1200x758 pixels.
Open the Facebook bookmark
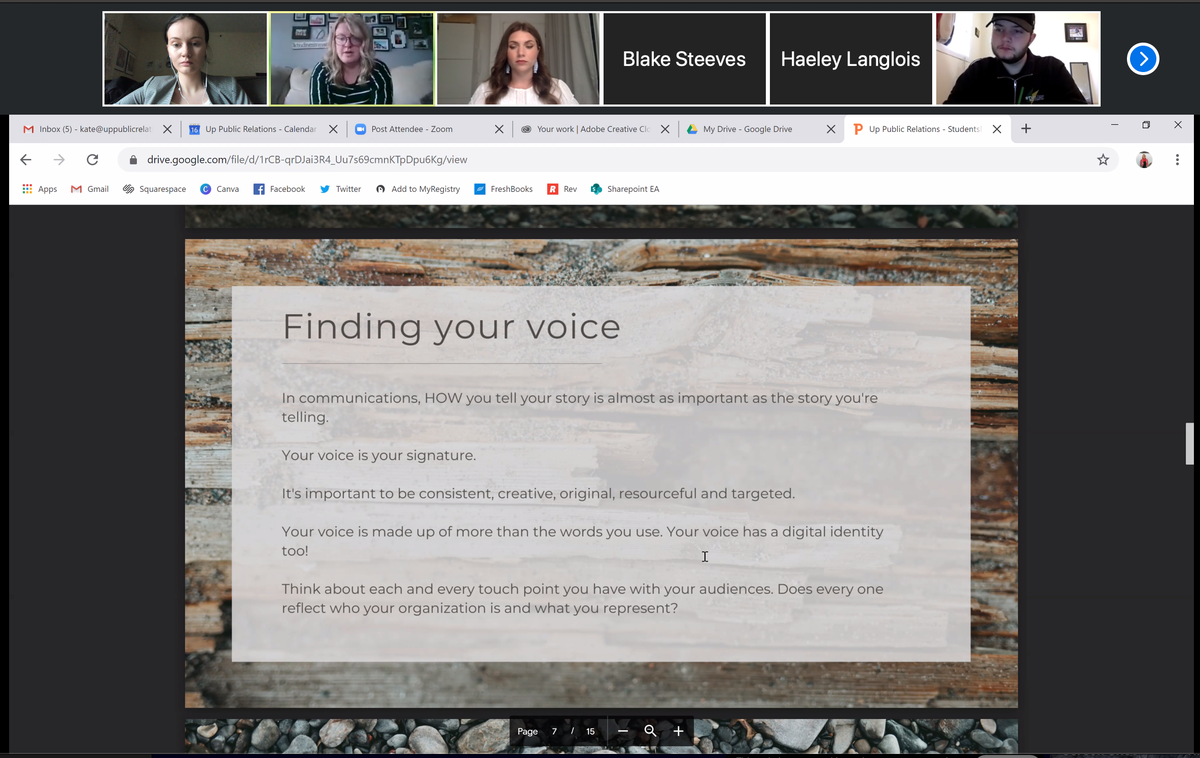pyautogui.click(x=279, y=189)
